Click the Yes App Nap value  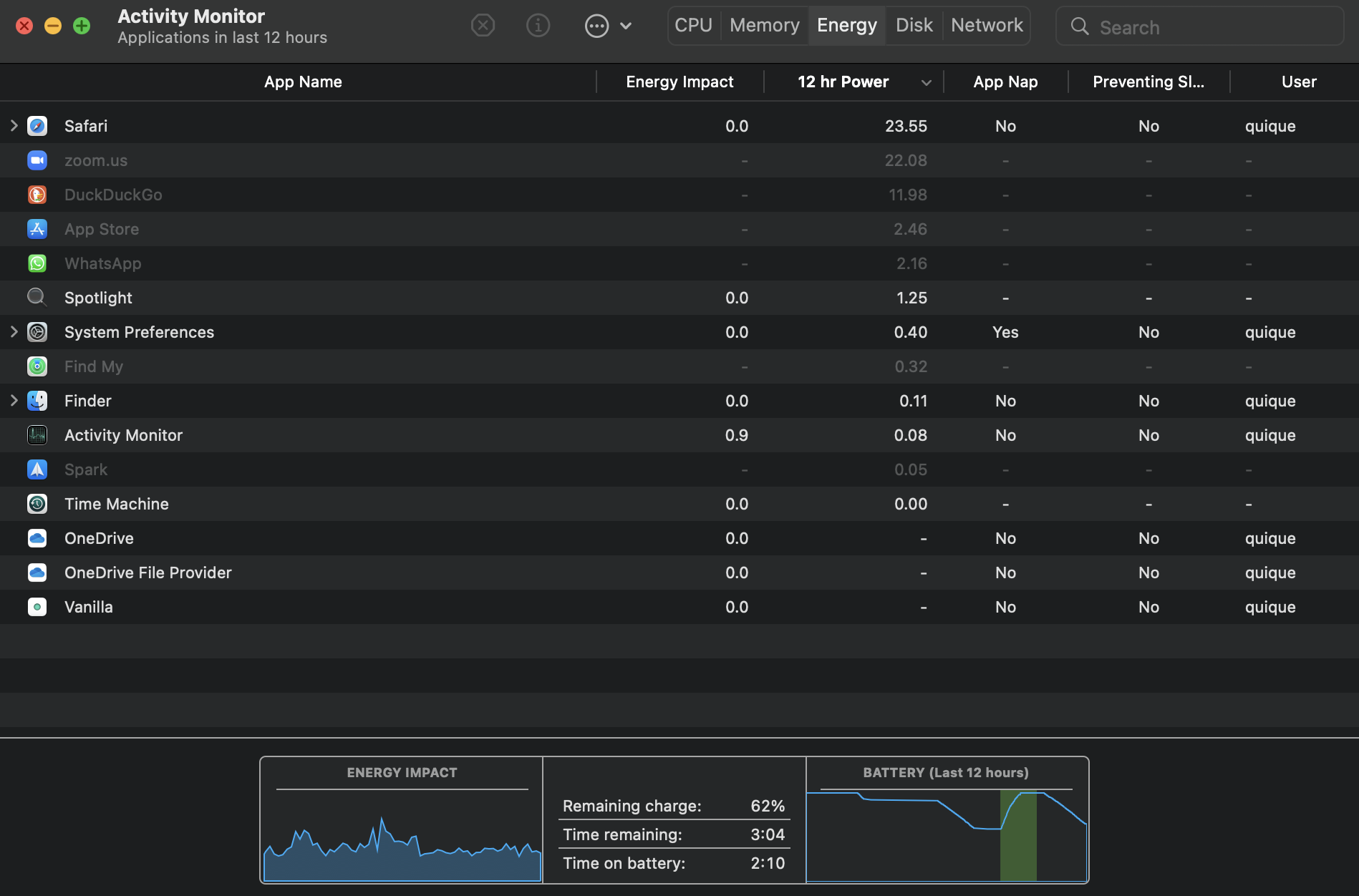click(1005, 332)
